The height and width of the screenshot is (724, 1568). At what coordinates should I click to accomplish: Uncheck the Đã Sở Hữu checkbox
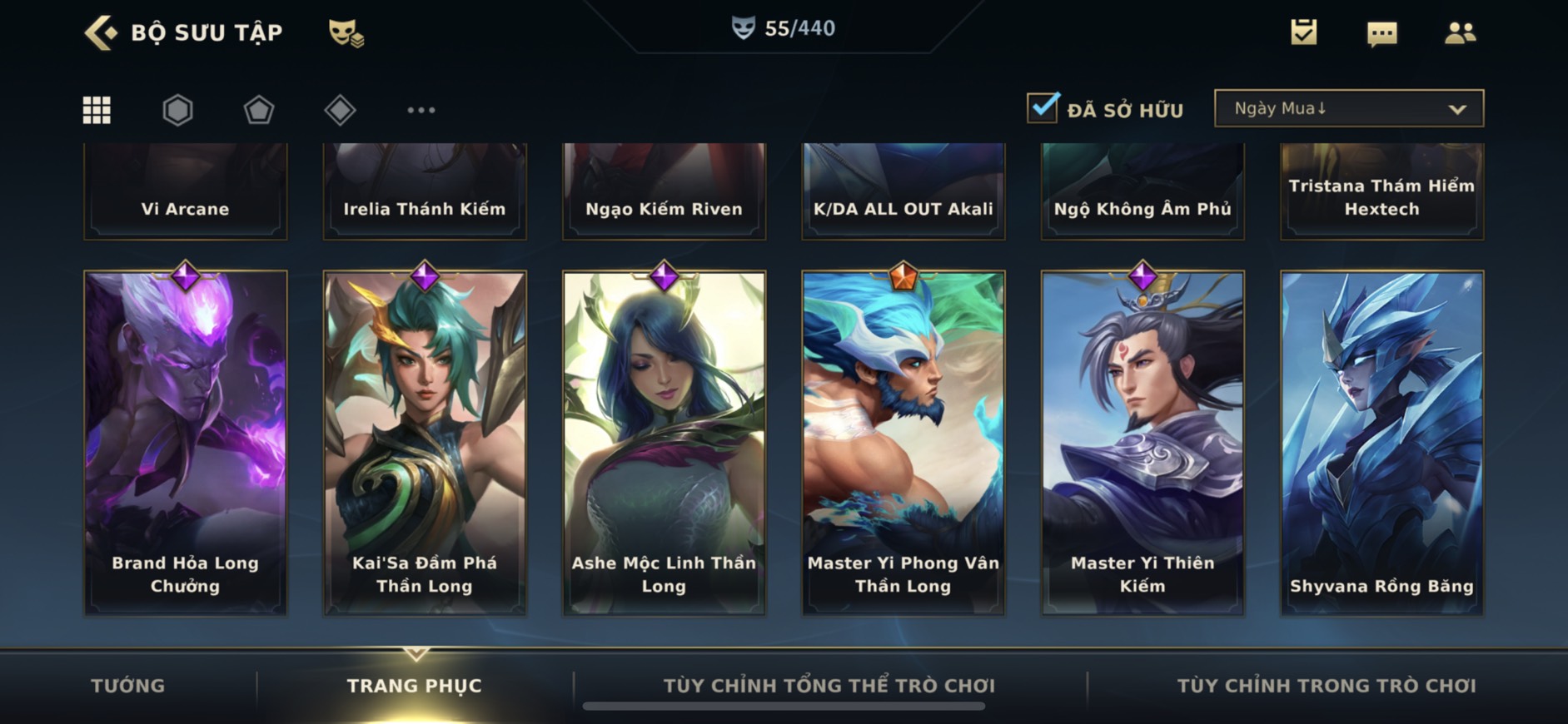1043,108
